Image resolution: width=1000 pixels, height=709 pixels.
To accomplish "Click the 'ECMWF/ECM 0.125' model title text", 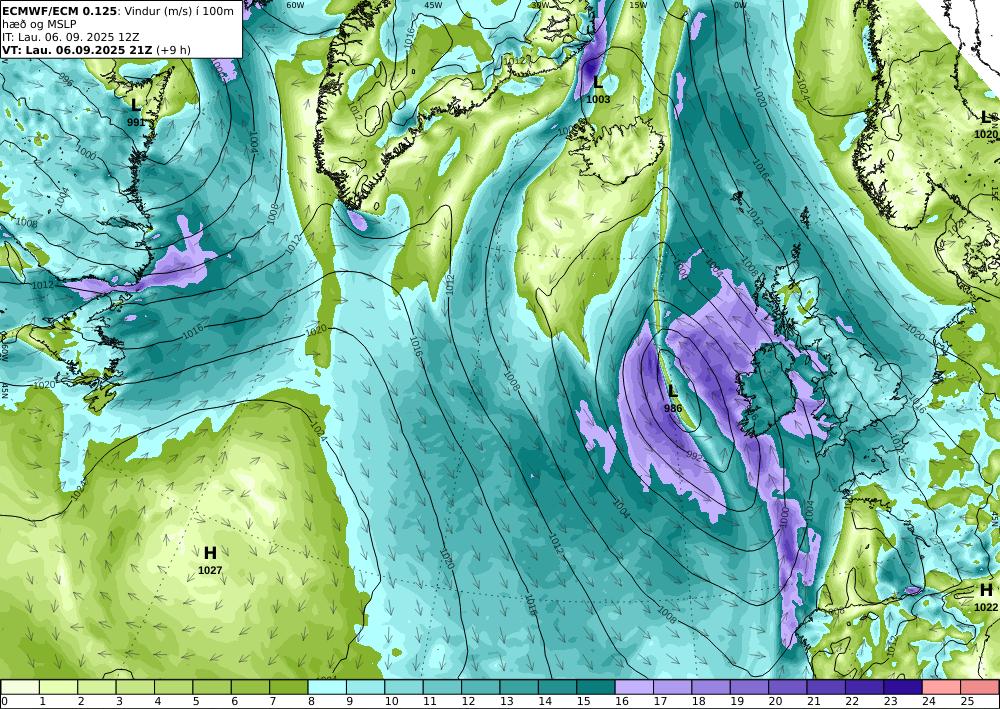I will pyautogui.click(x=60, y=11).
